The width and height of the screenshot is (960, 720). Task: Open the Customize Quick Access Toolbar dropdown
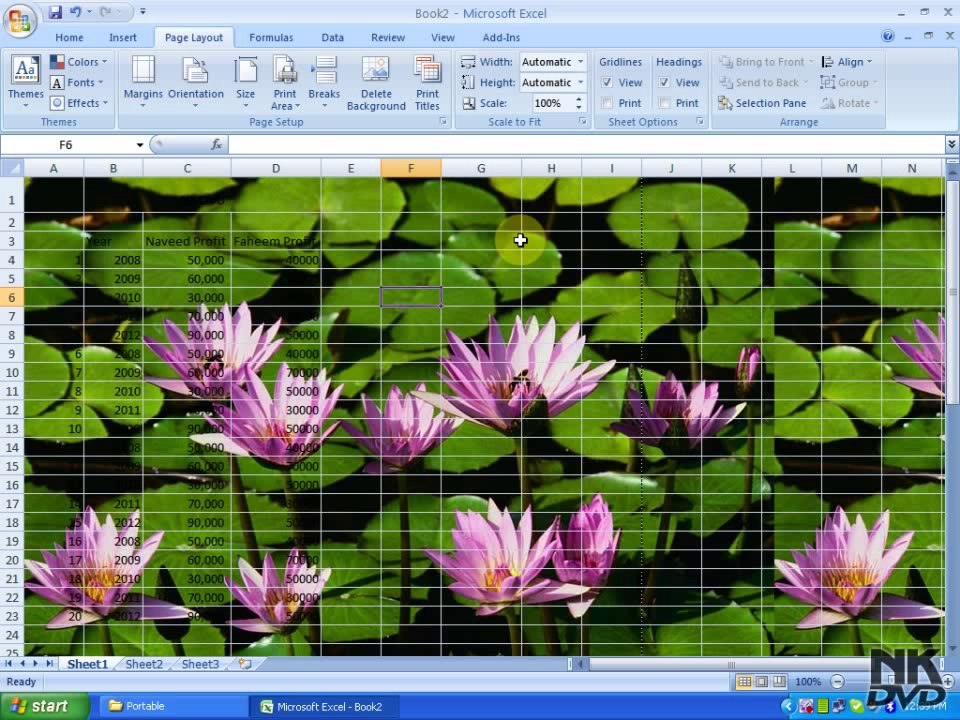coord(143,12)
